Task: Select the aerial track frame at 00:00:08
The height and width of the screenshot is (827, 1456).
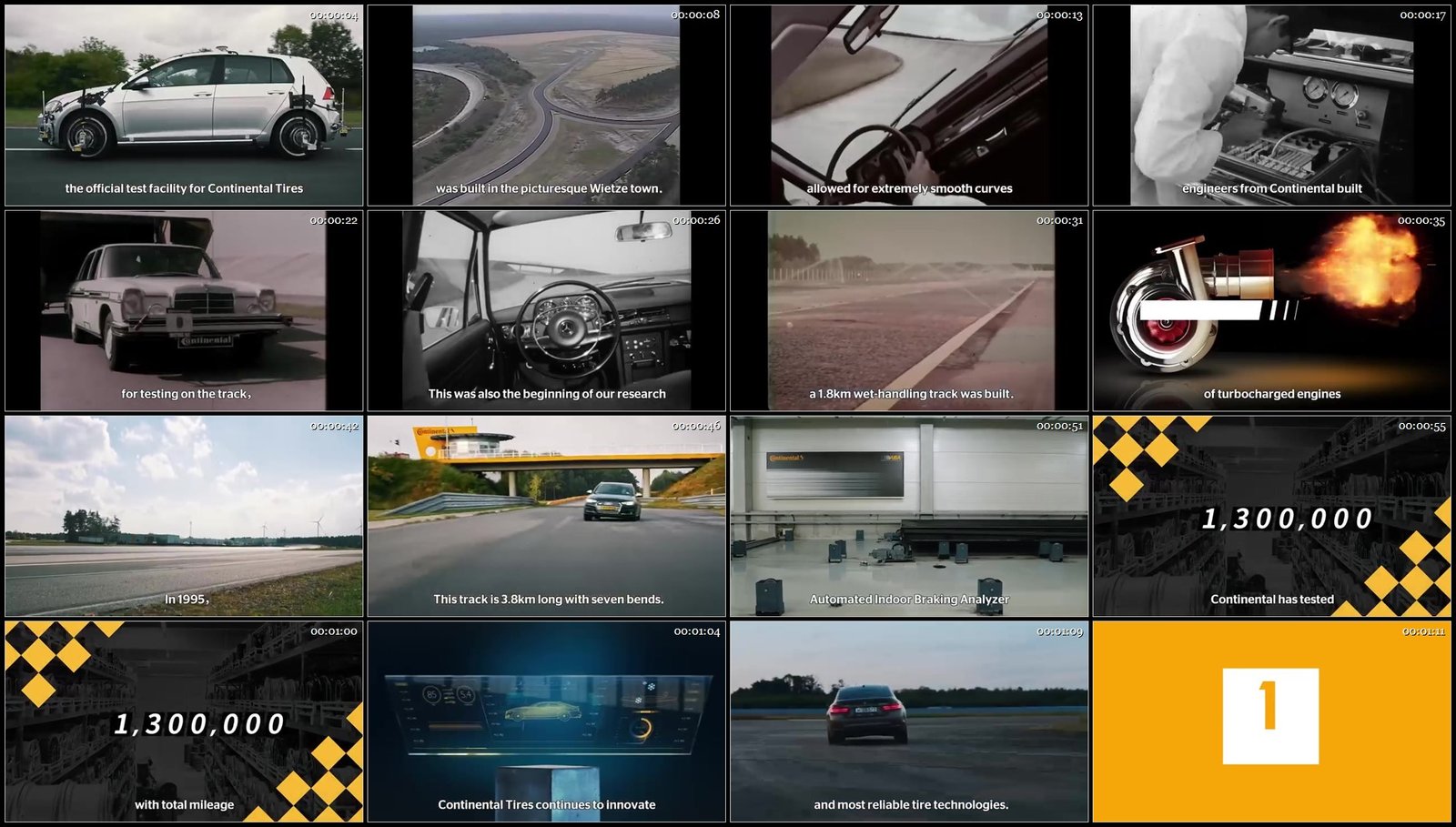Action: [546, 106]
